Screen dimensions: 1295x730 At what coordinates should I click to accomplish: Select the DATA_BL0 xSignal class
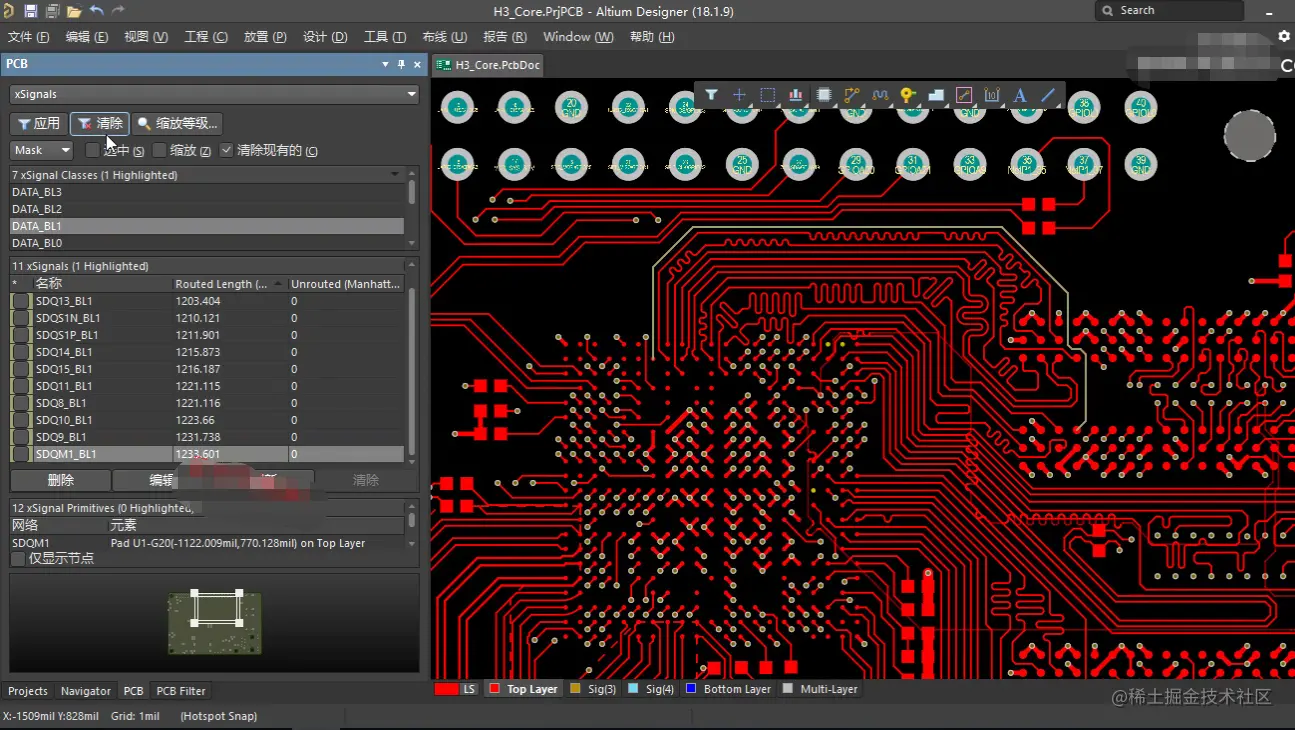click(207, 243)
